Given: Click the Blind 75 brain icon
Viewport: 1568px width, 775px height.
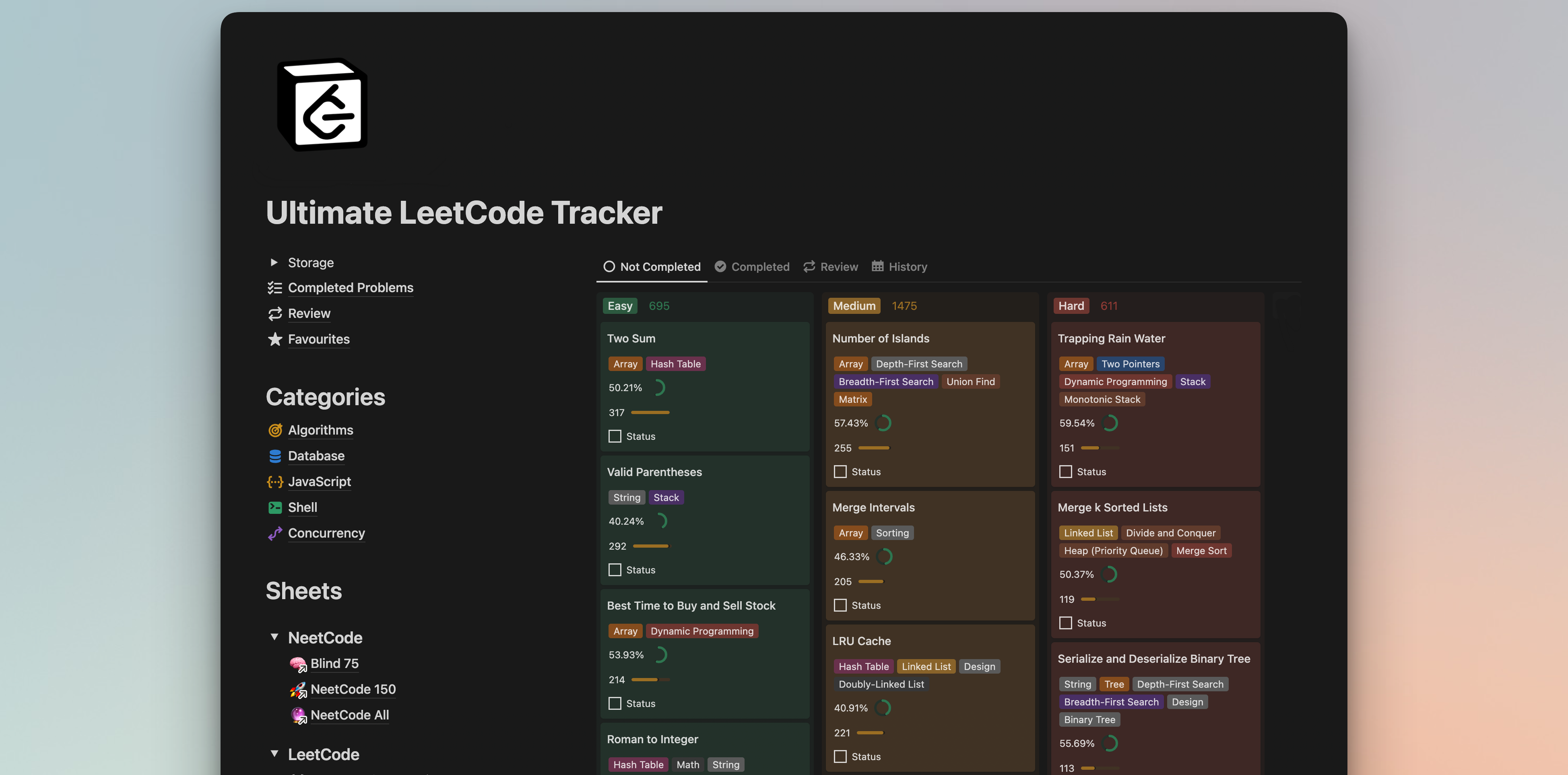Looking at the screenshot, I should [298, 664].
